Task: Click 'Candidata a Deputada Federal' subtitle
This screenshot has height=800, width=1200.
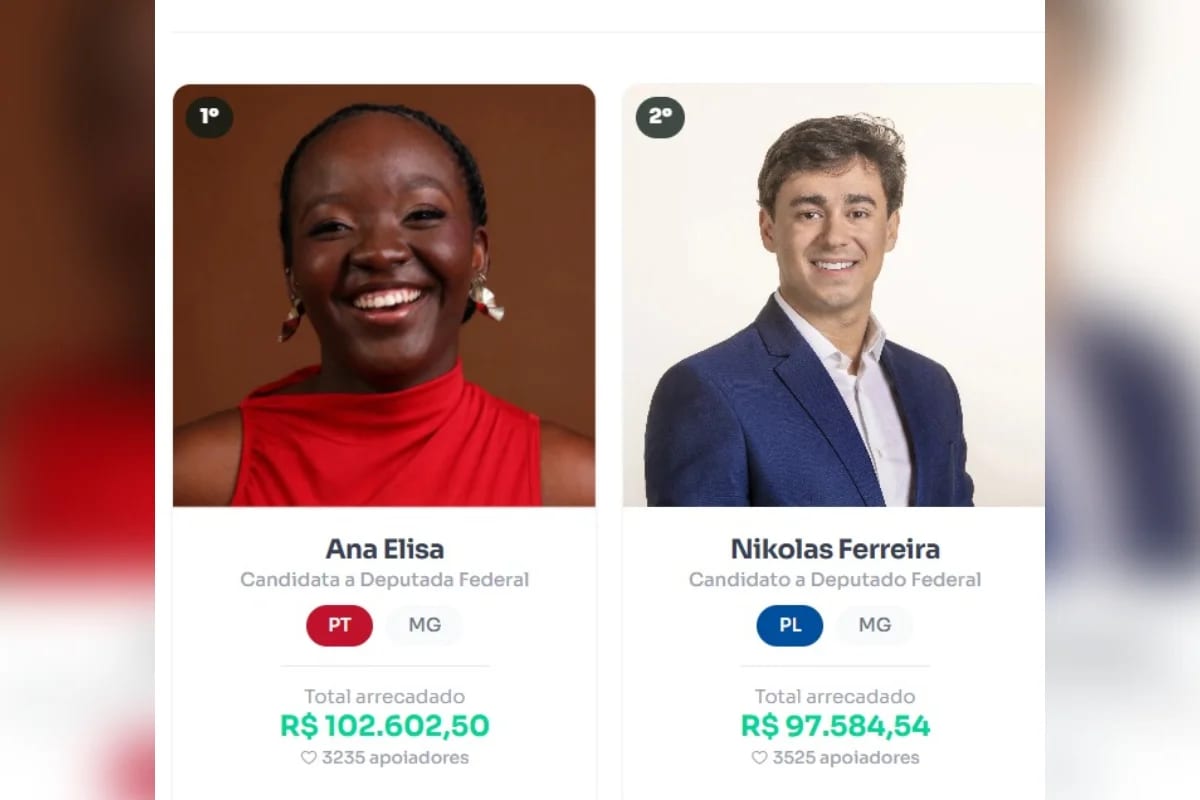Action: click(385, 580)
